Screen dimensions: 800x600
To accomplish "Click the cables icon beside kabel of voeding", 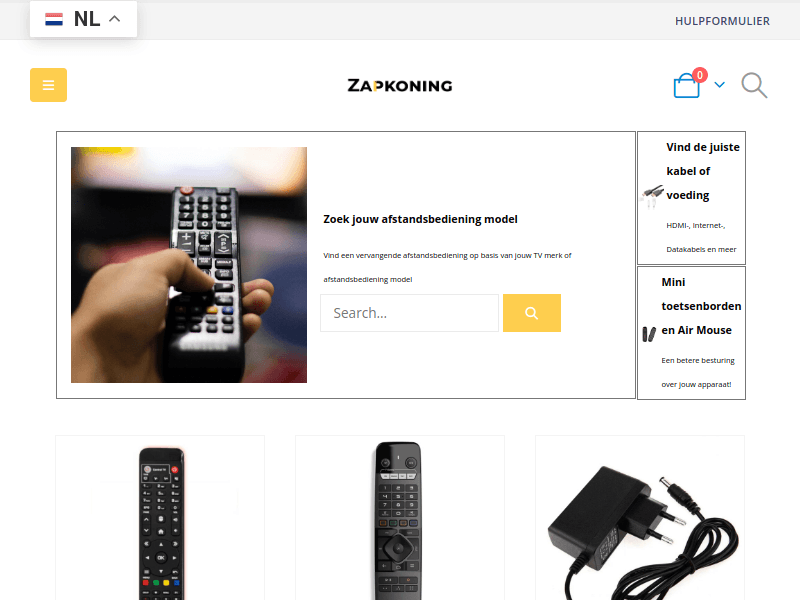I will [x=652, y=196].
